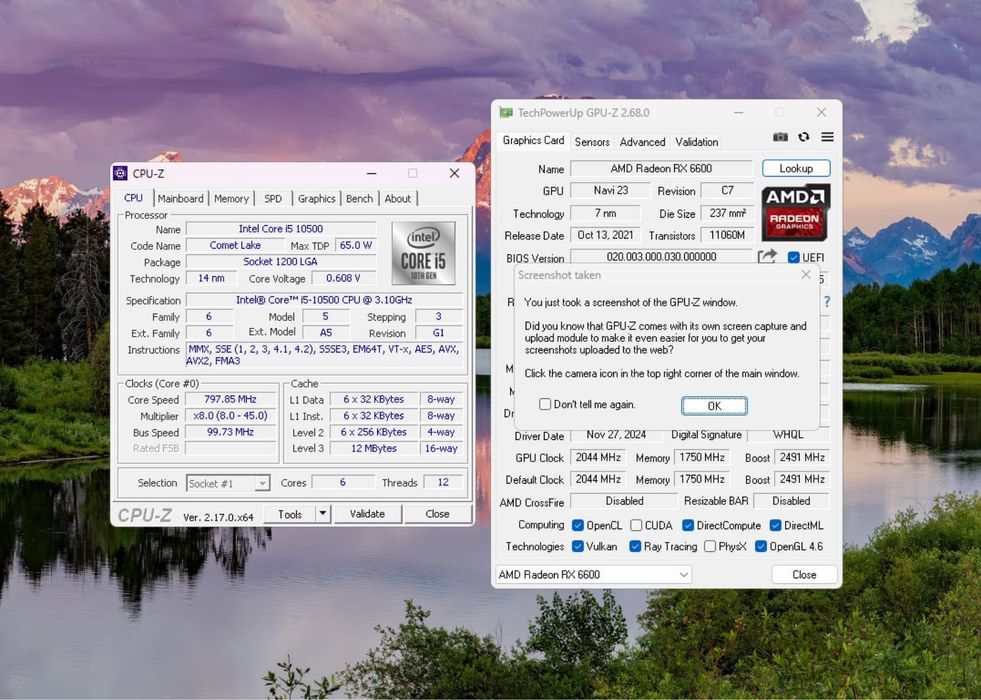Viewport: 981px width, 700px height.
Task: Click the Release Date value Oct 13, 2021
Action: 605,235
